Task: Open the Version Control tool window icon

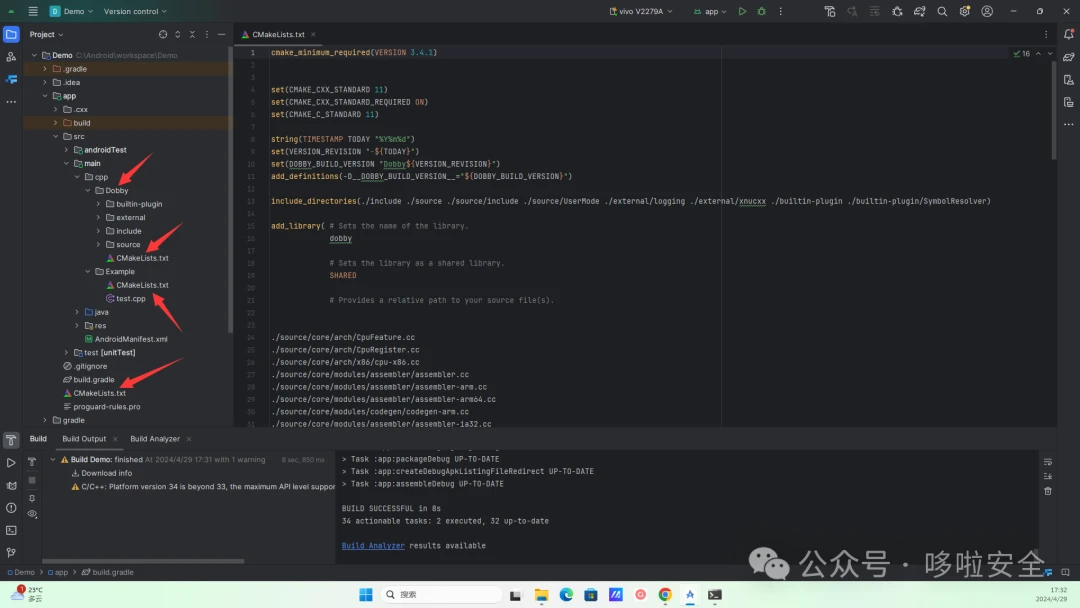Action: (11, 552)
